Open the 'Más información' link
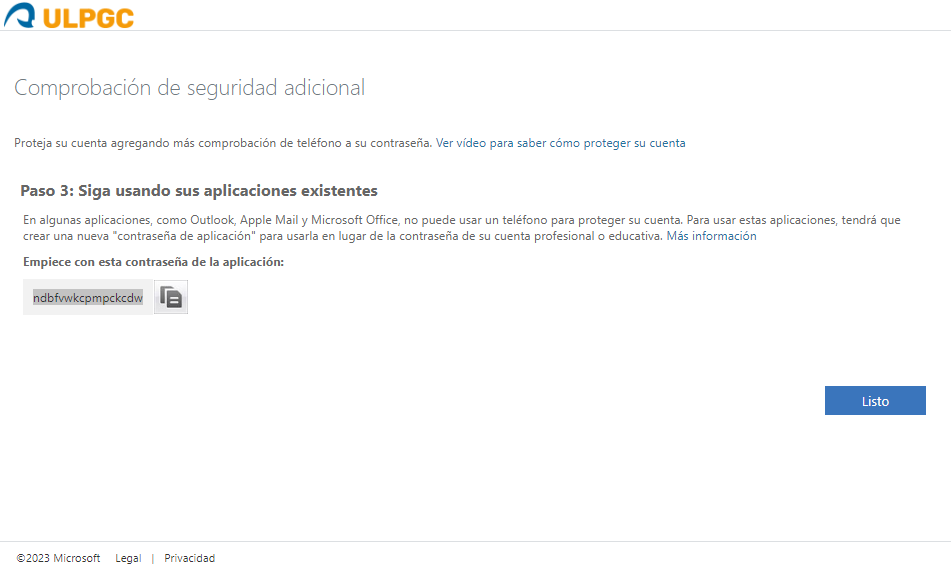 point(711,236)
